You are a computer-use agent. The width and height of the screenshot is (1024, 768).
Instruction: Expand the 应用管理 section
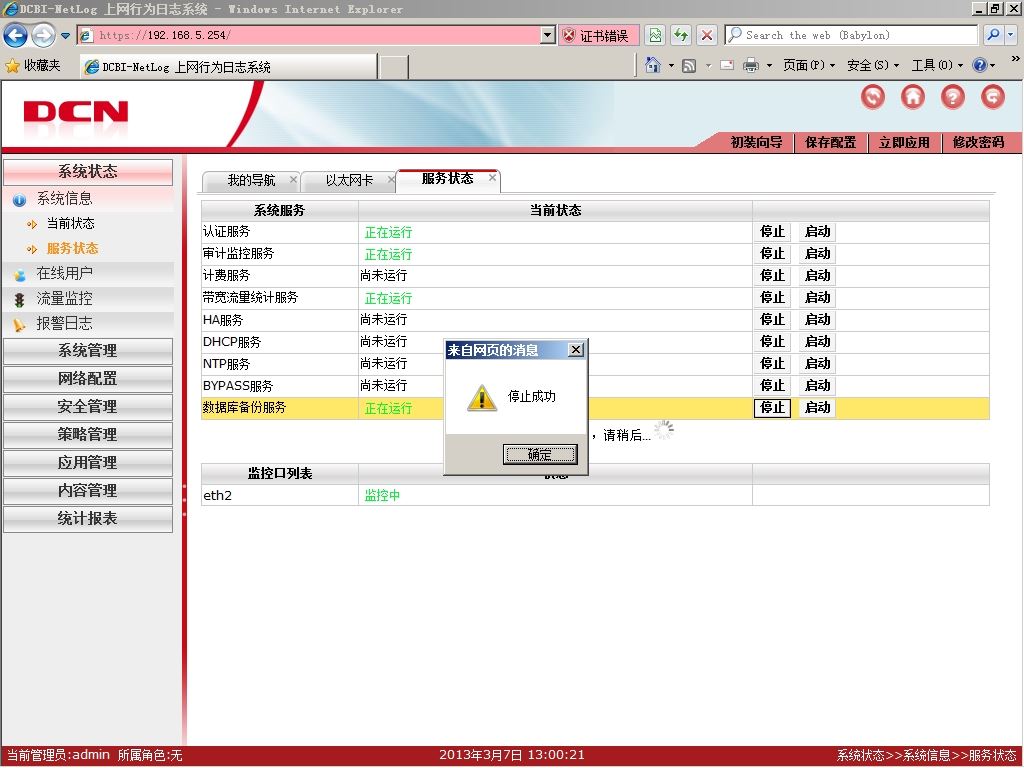tap(88, 463)
